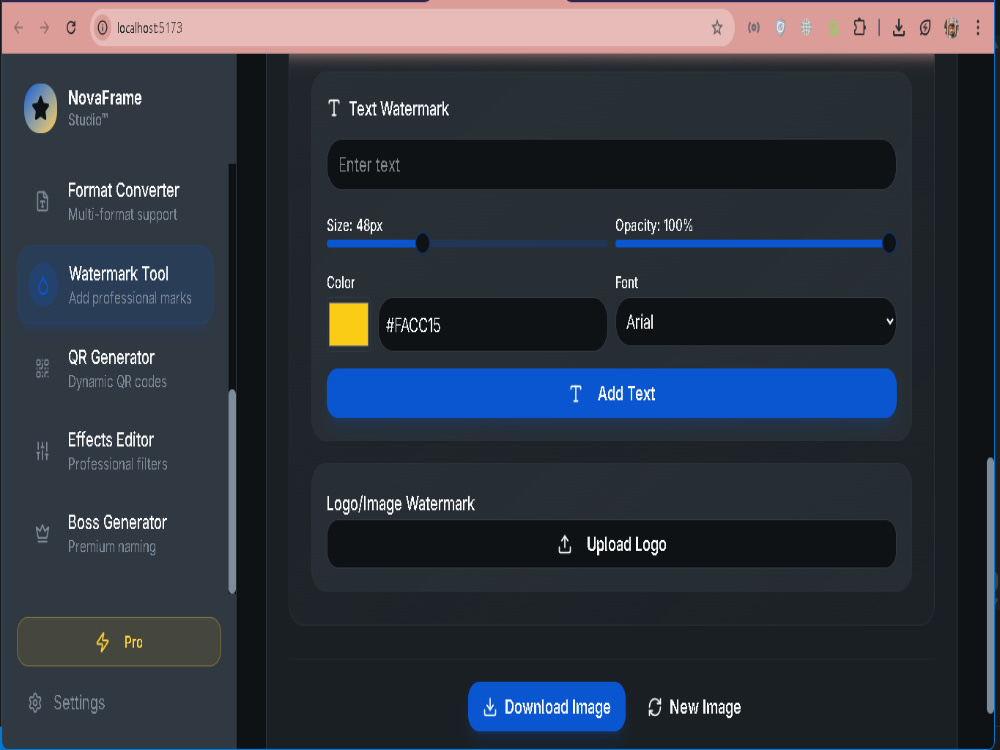Click the Pro lightning bolt icon
The image size is (1000, 750).
(x=102, y=642)
